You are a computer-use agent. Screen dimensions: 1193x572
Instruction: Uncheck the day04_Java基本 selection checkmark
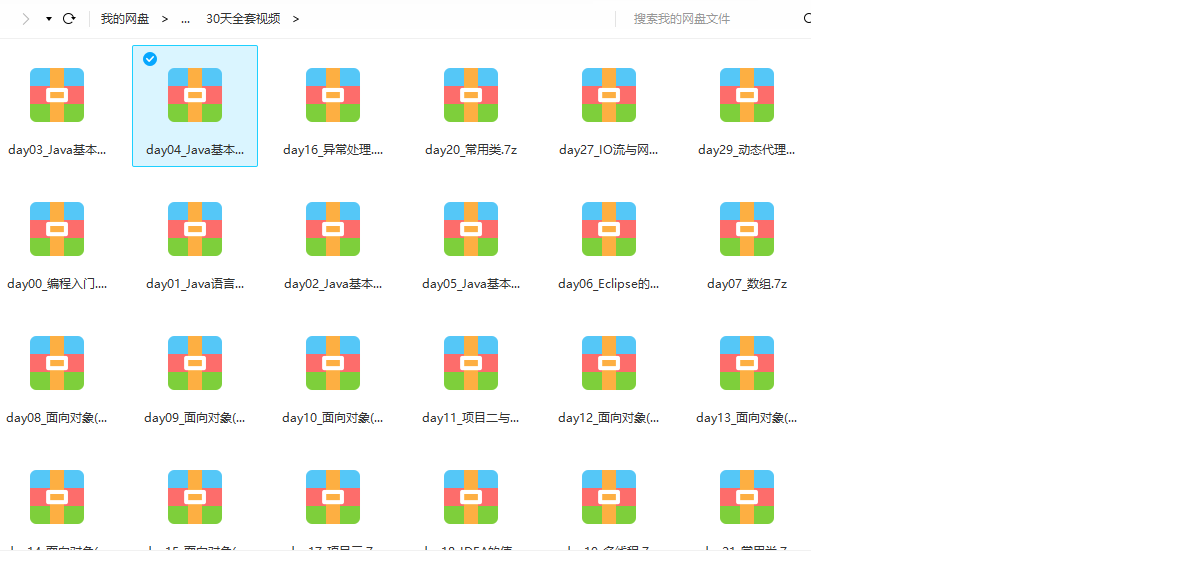150,59
